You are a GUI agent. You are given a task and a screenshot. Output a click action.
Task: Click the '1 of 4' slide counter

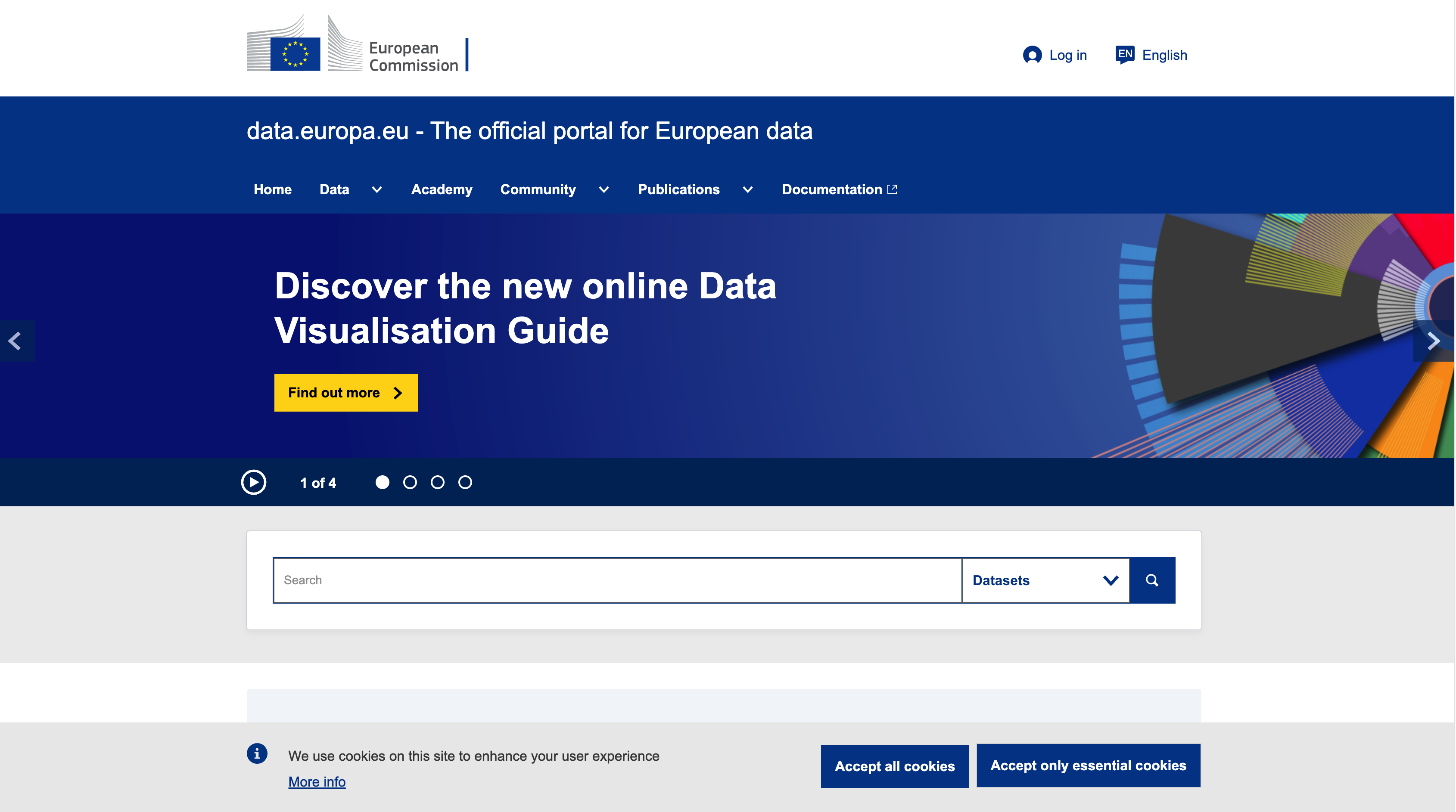317,483
